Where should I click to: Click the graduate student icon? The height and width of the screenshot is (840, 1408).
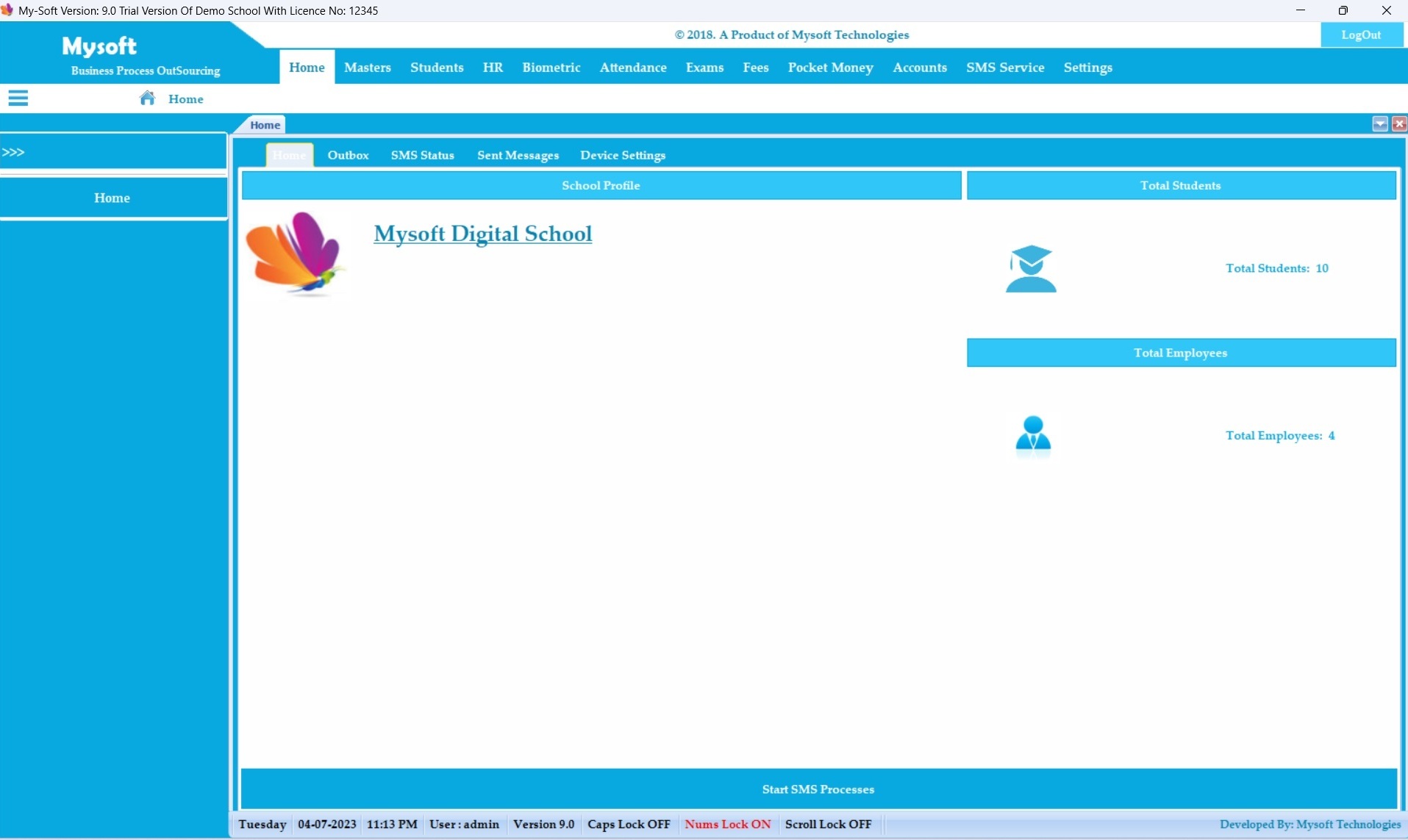pyautogui.click(x=1031, y=269)
